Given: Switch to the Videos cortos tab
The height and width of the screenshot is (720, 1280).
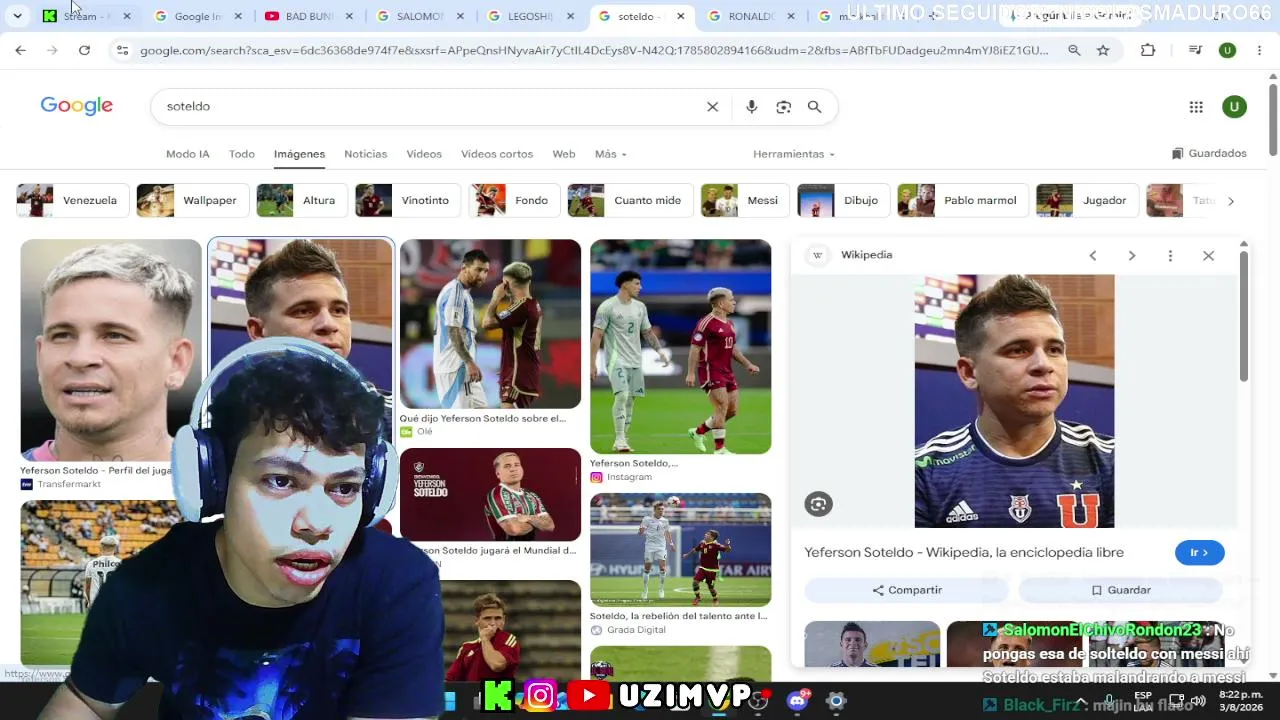Looking at the screenshot, I should click(x=497, y=154).
